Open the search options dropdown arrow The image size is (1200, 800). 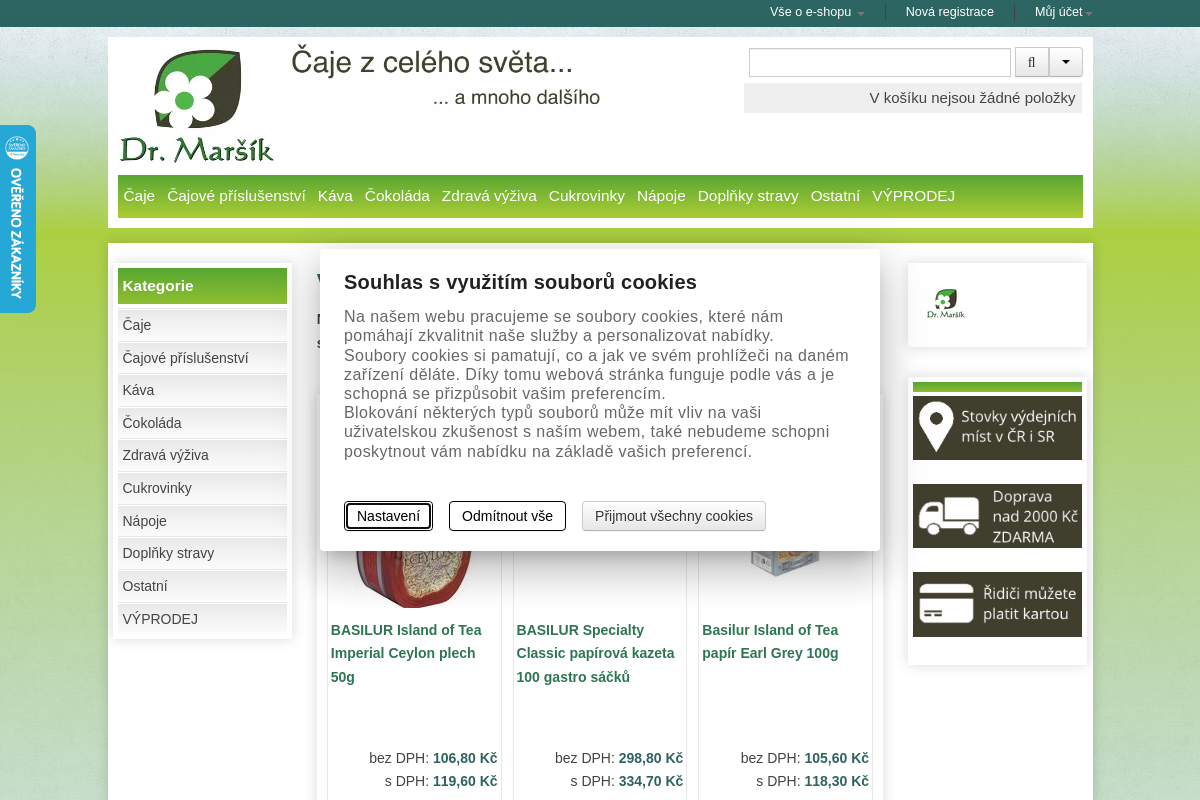tap(1065, 62)
